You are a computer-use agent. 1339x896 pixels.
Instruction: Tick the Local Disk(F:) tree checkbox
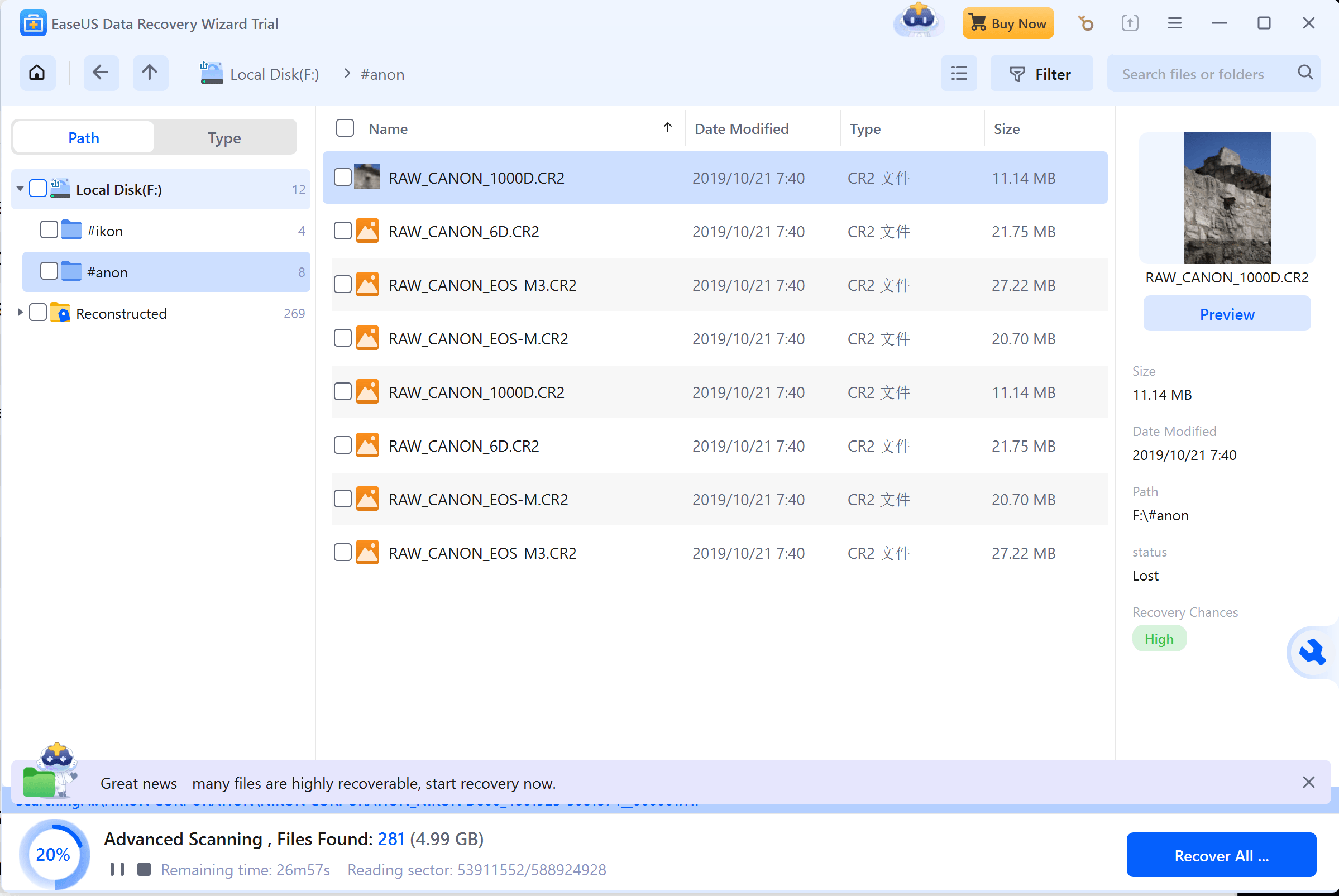(39, 189)
